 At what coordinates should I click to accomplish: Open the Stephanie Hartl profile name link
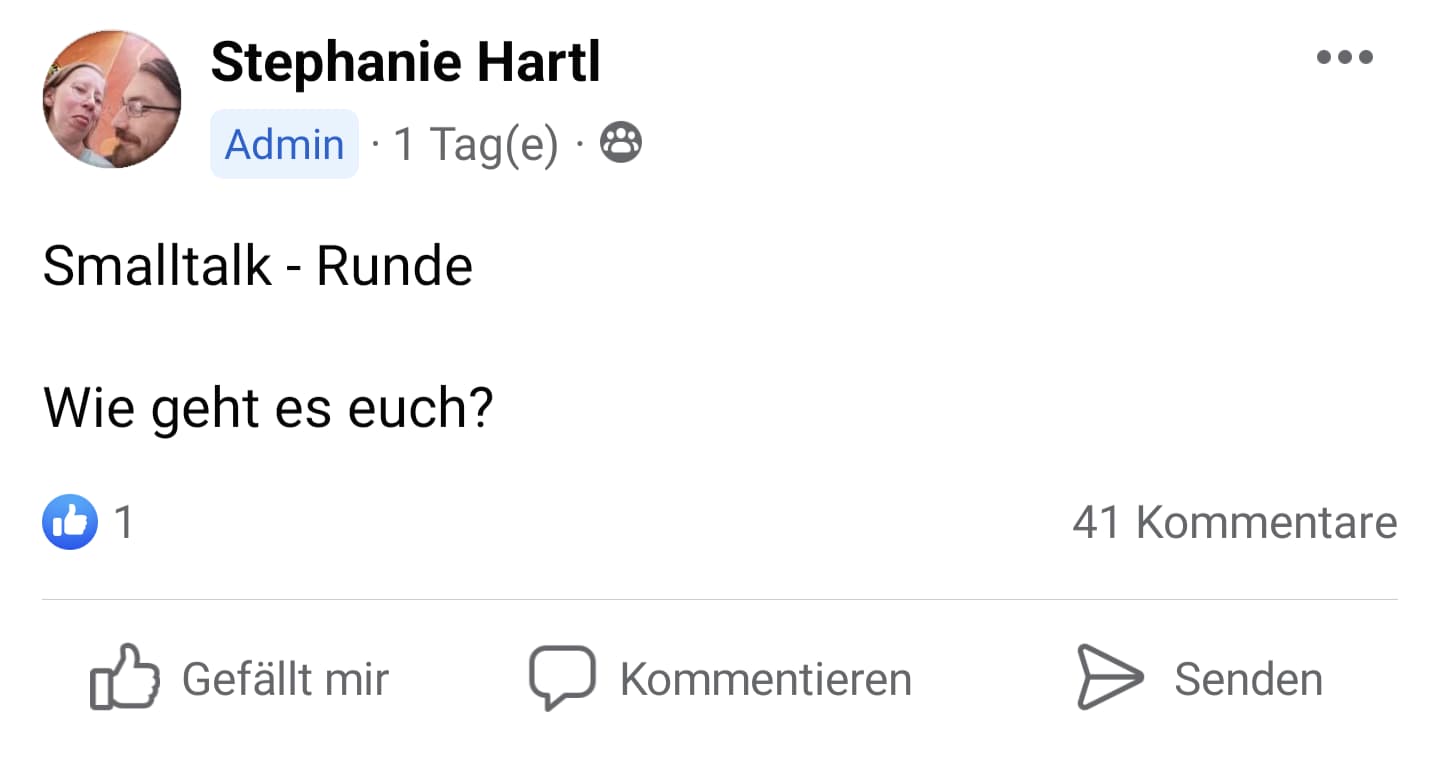click(405, 62)
